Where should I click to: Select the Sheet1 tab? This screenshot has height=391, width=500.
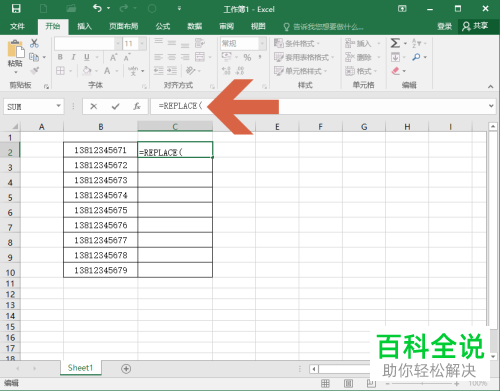tap(80, 368)
